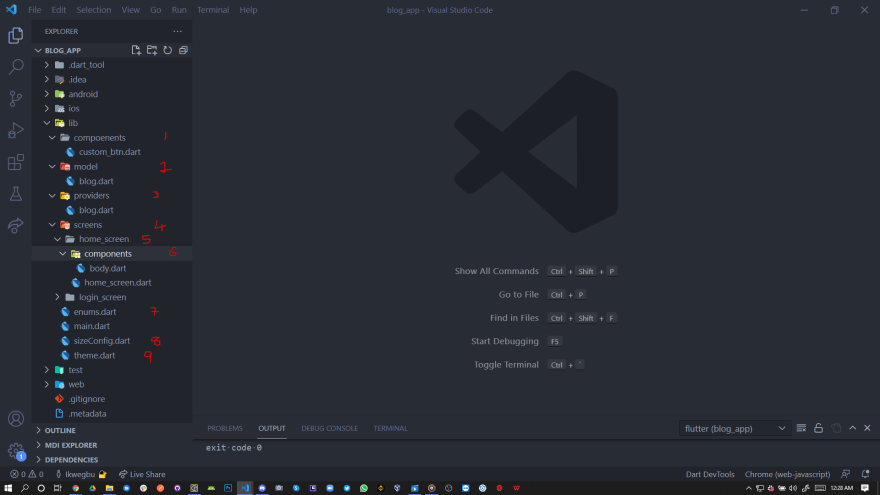Open the Selection menu
The image size is (880, 495).
click(94, 10)
